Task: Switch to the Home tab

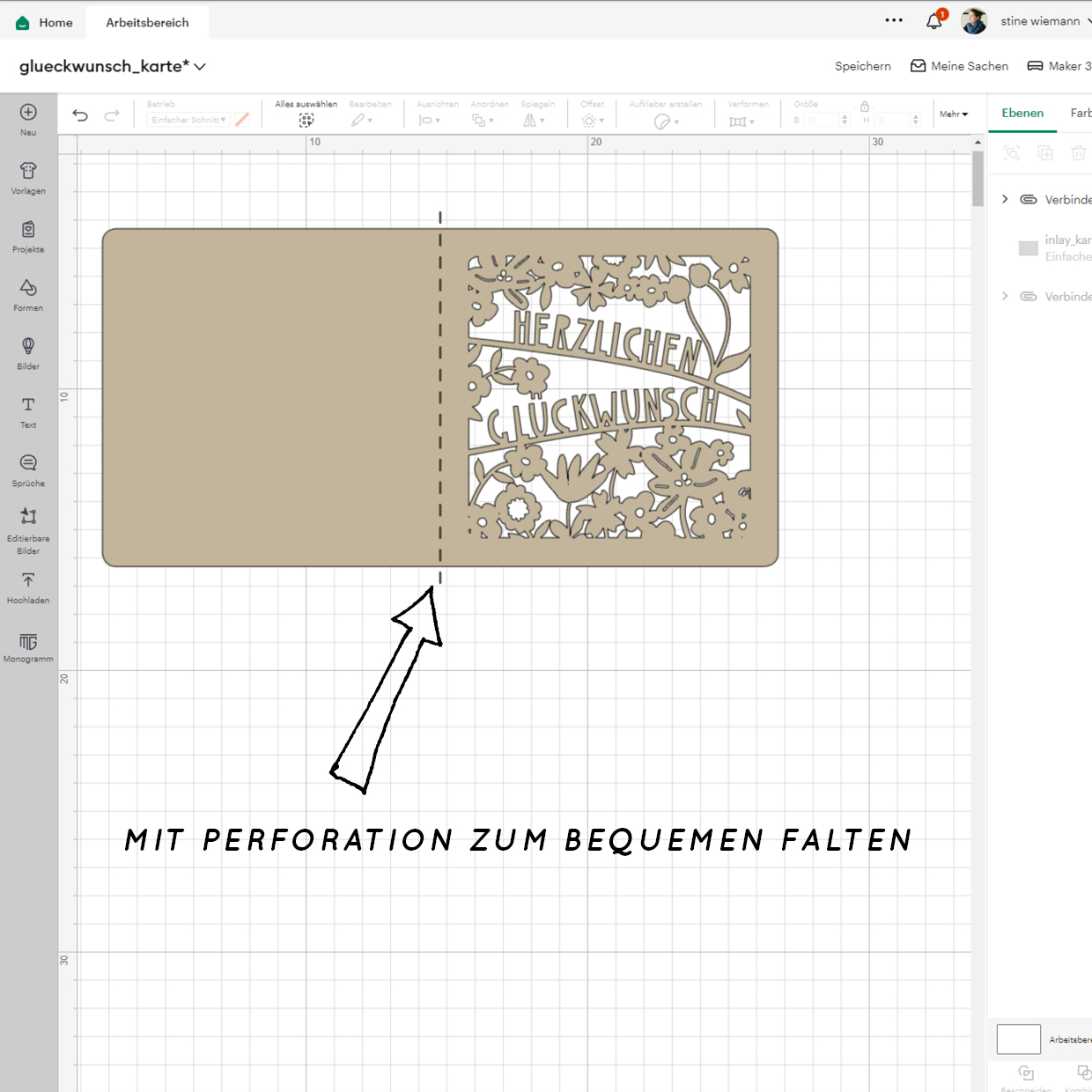Action: 45,23
